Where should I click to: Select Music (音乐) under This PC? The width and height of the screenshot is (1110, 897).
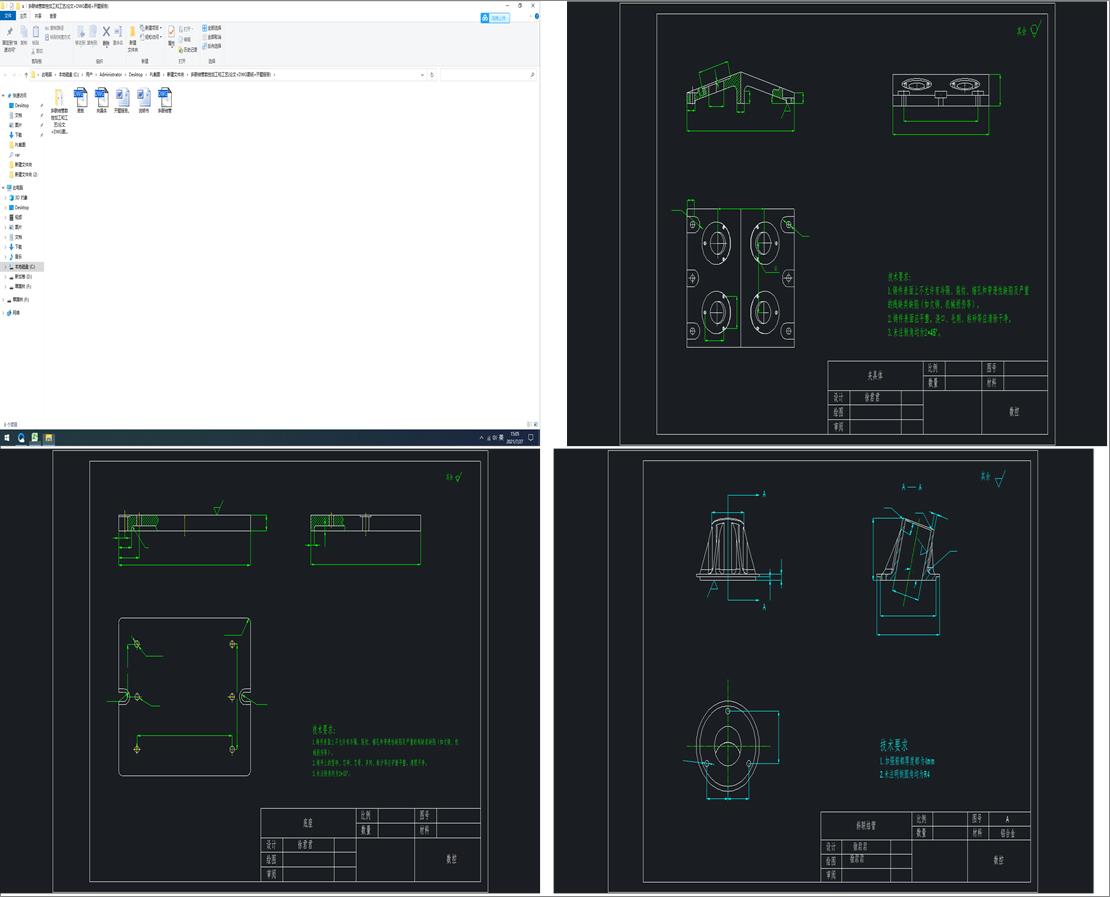(x=18, y=257)
